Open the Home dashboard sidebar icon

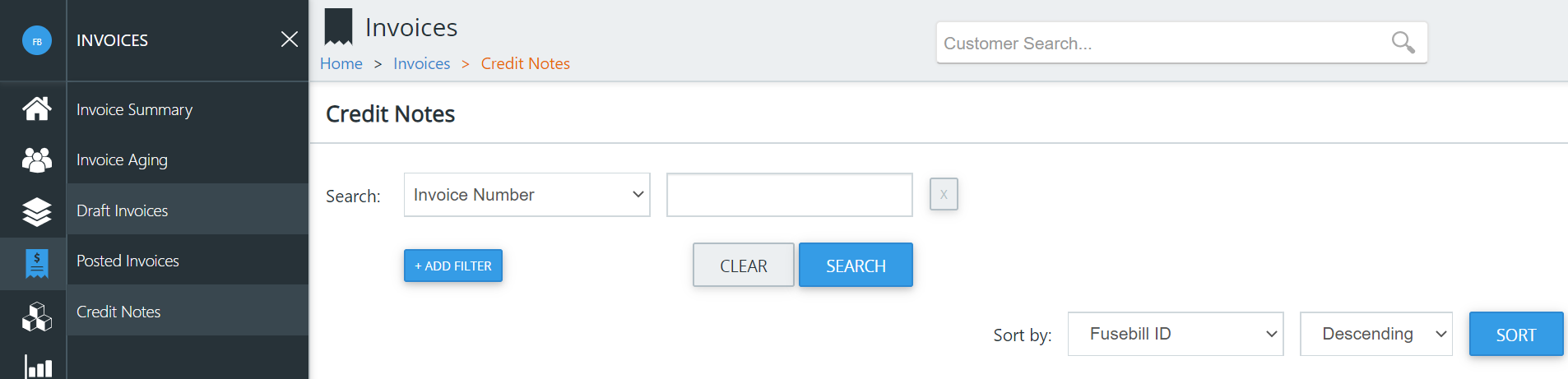coord(36,109)
